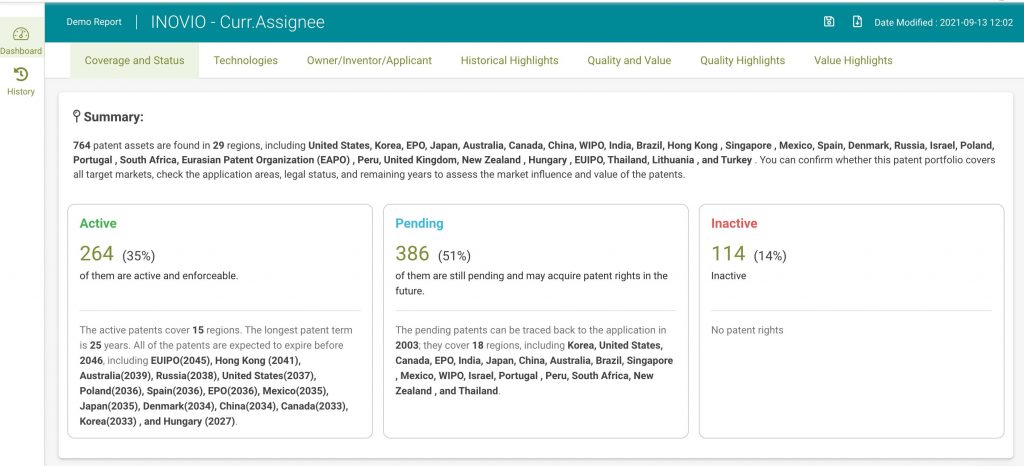Click the Demo Report header link
This screenshot has height=466, width=1024.
coord(94,22)
